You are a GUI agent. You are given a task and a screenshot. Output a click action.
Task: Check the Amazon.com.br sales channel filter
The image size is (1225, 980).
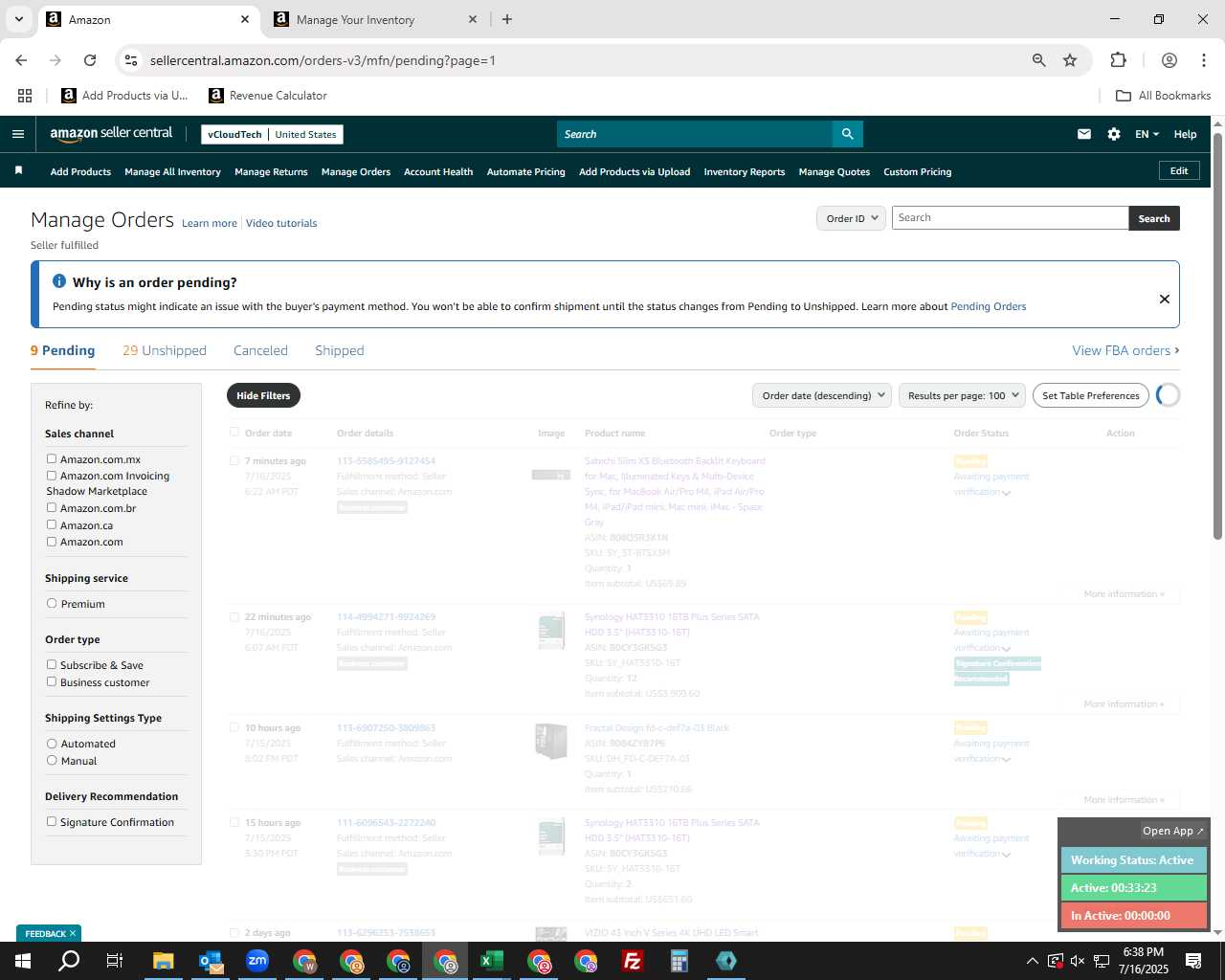52,507
